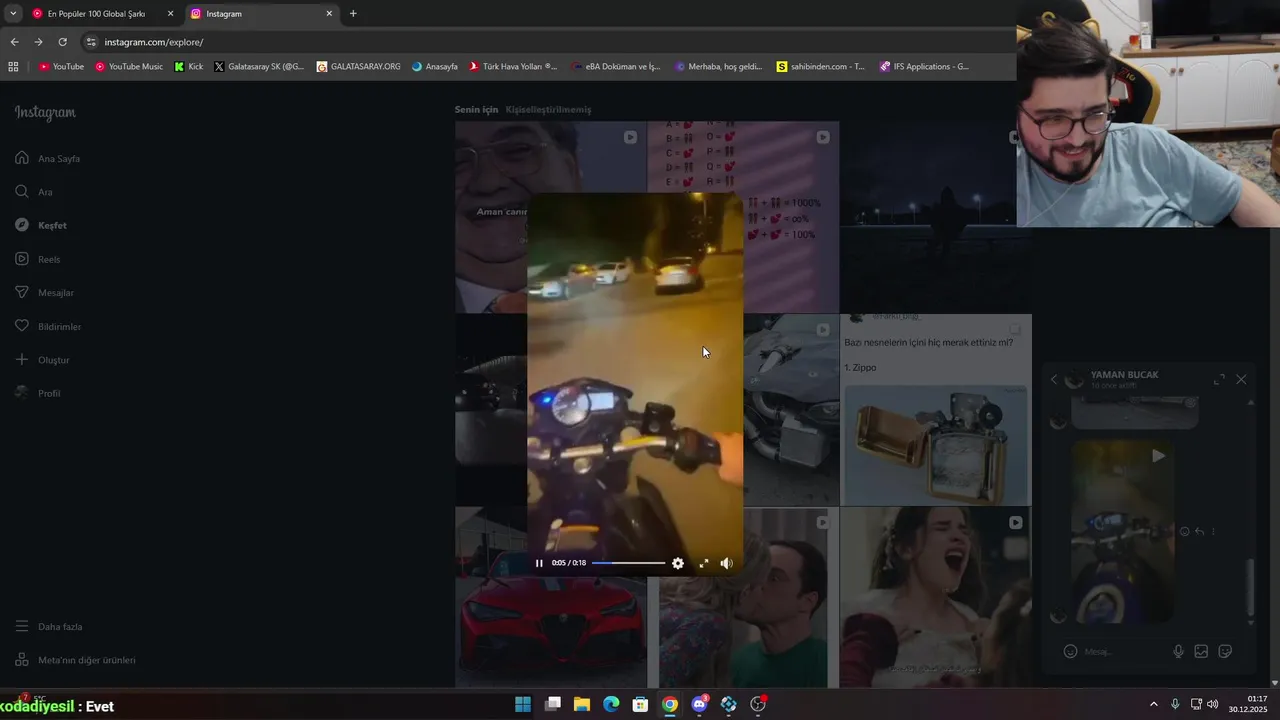This screenshot has height=720, width=1280.
Task: Expand Daha fazla menu
Action: pyautogui.click(x=48, y=627)
